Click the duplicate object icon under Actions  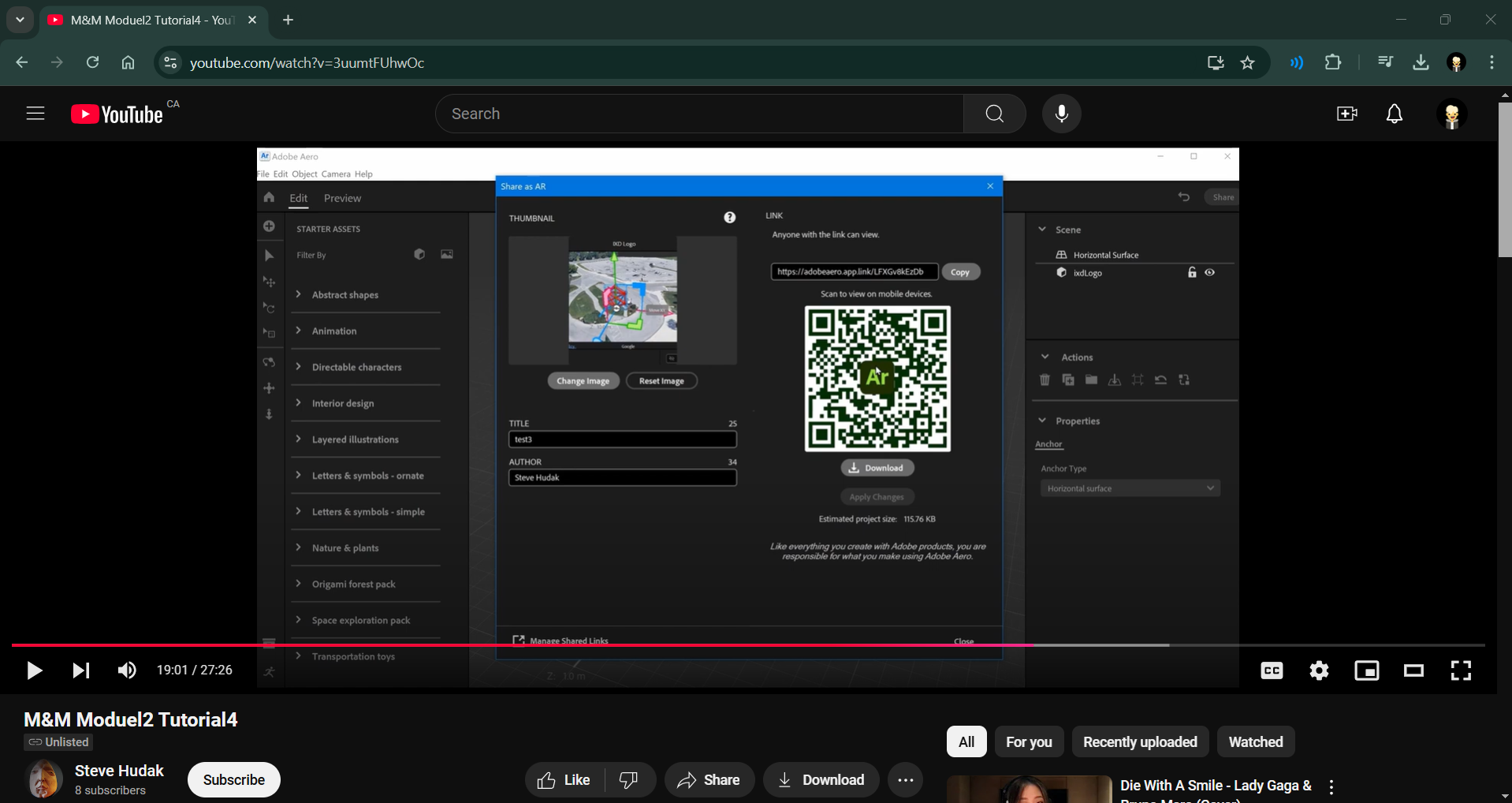(1068, 379)
